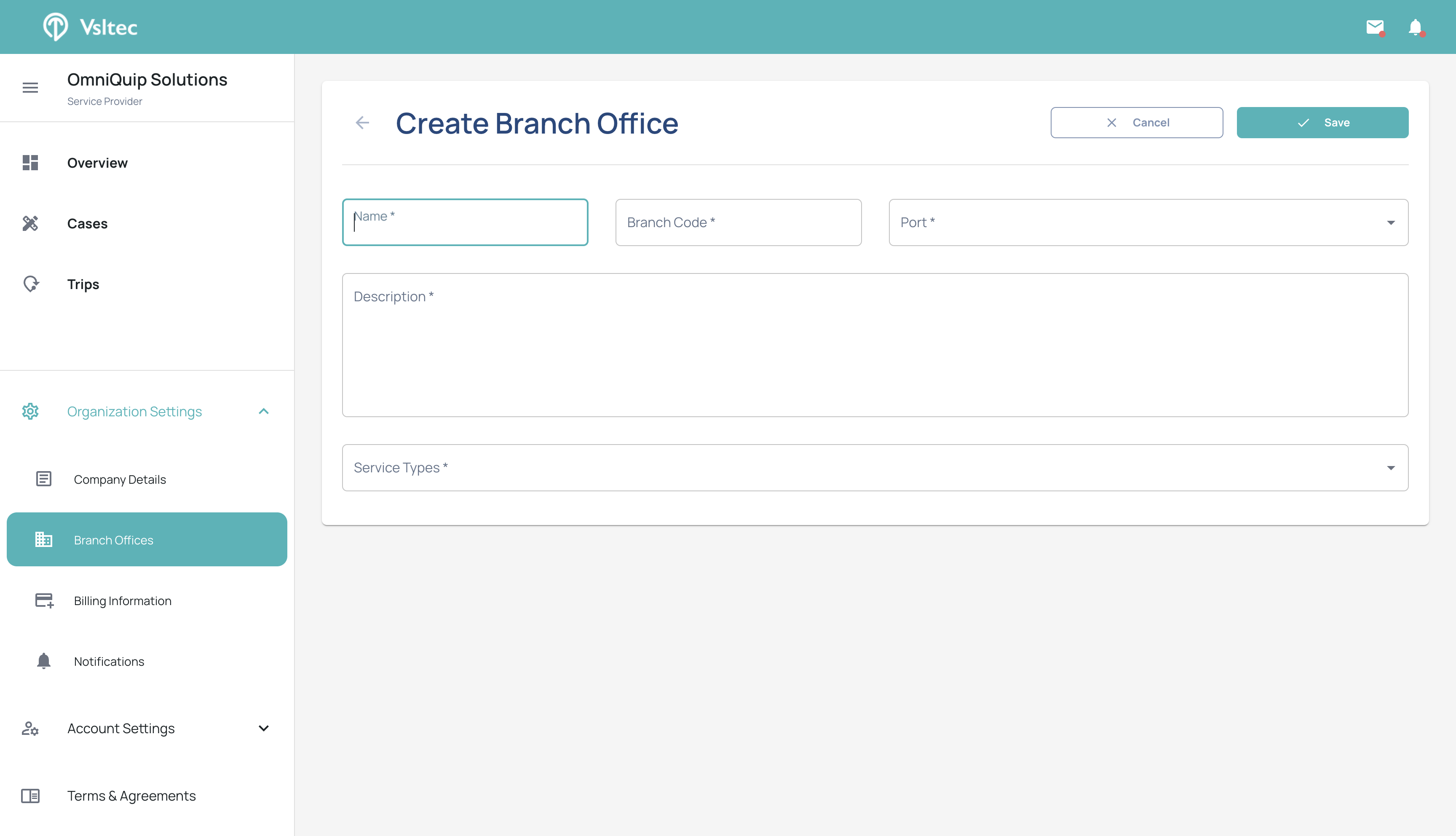
Task: Go back using the left arrow
Action: point(362,122)
